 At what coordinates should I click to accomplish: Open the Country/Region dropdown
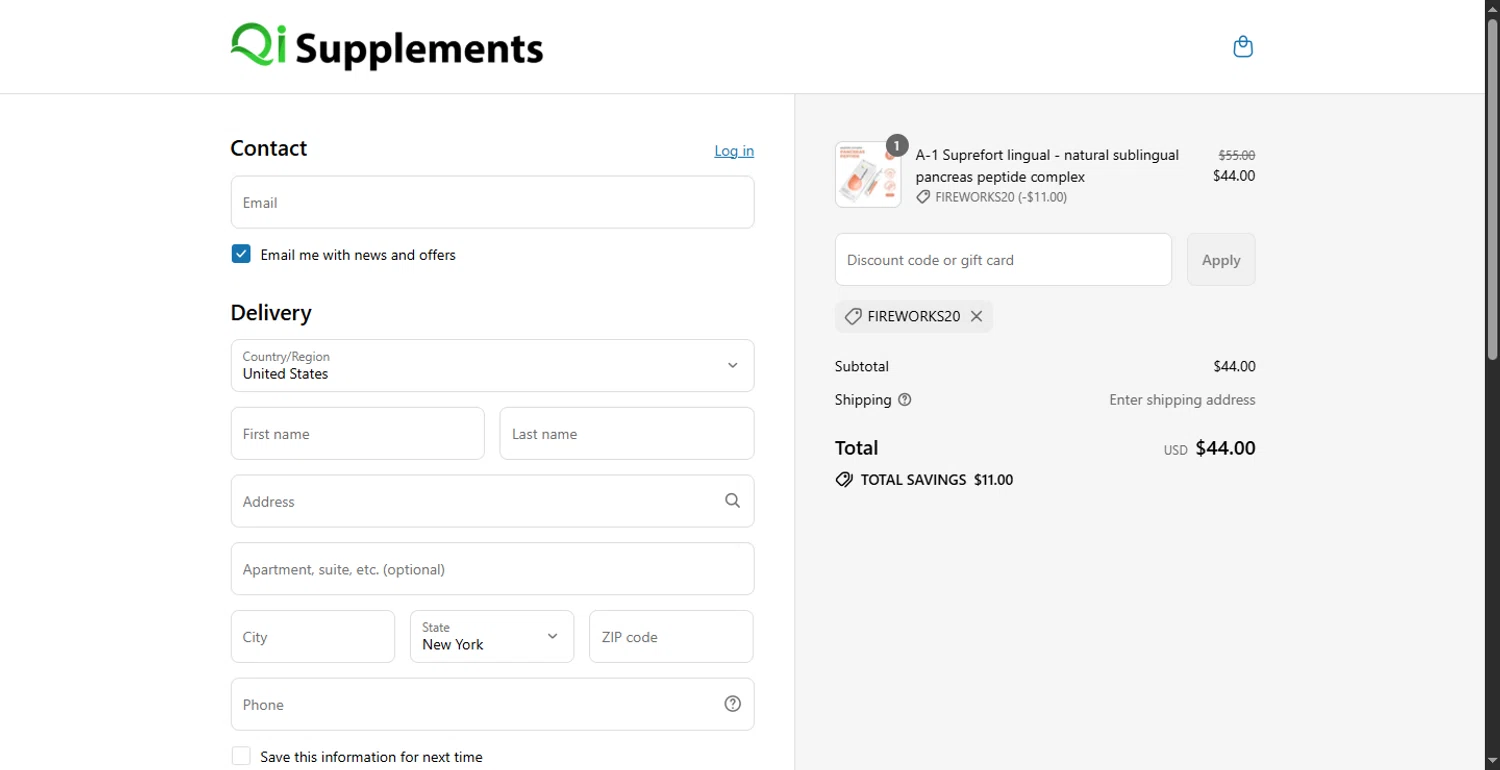coord(492,365)
